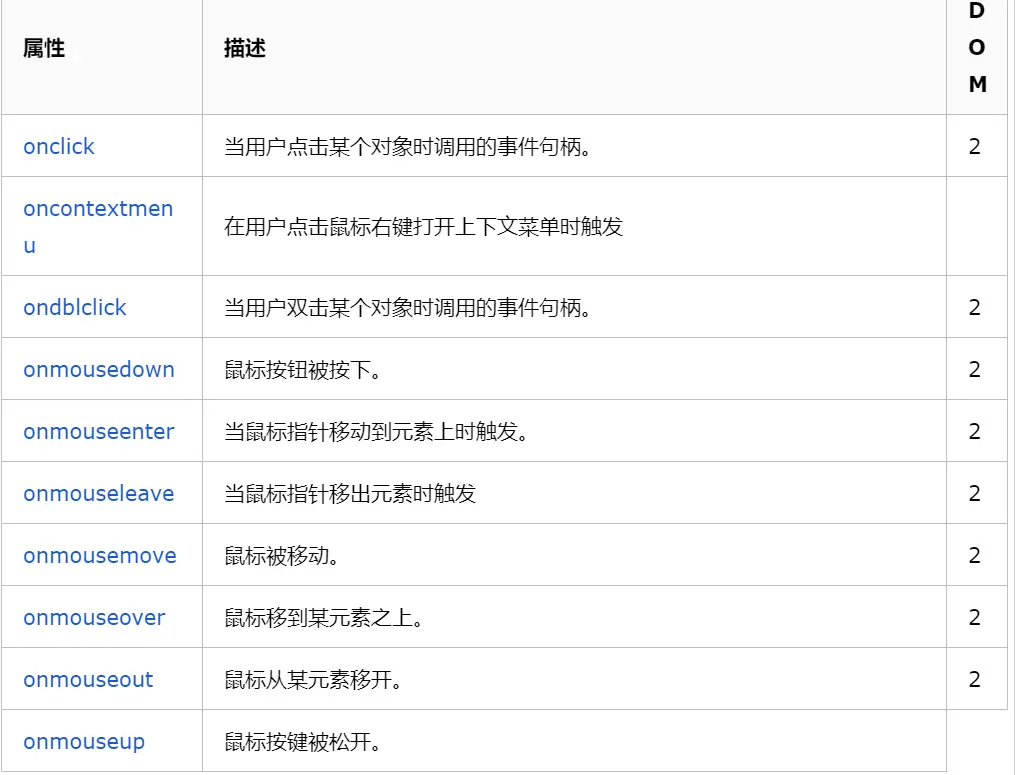Viewport: 1015px width, 775px height.
Task: Open the onmouseout attribute link
Action: (87, 679)
